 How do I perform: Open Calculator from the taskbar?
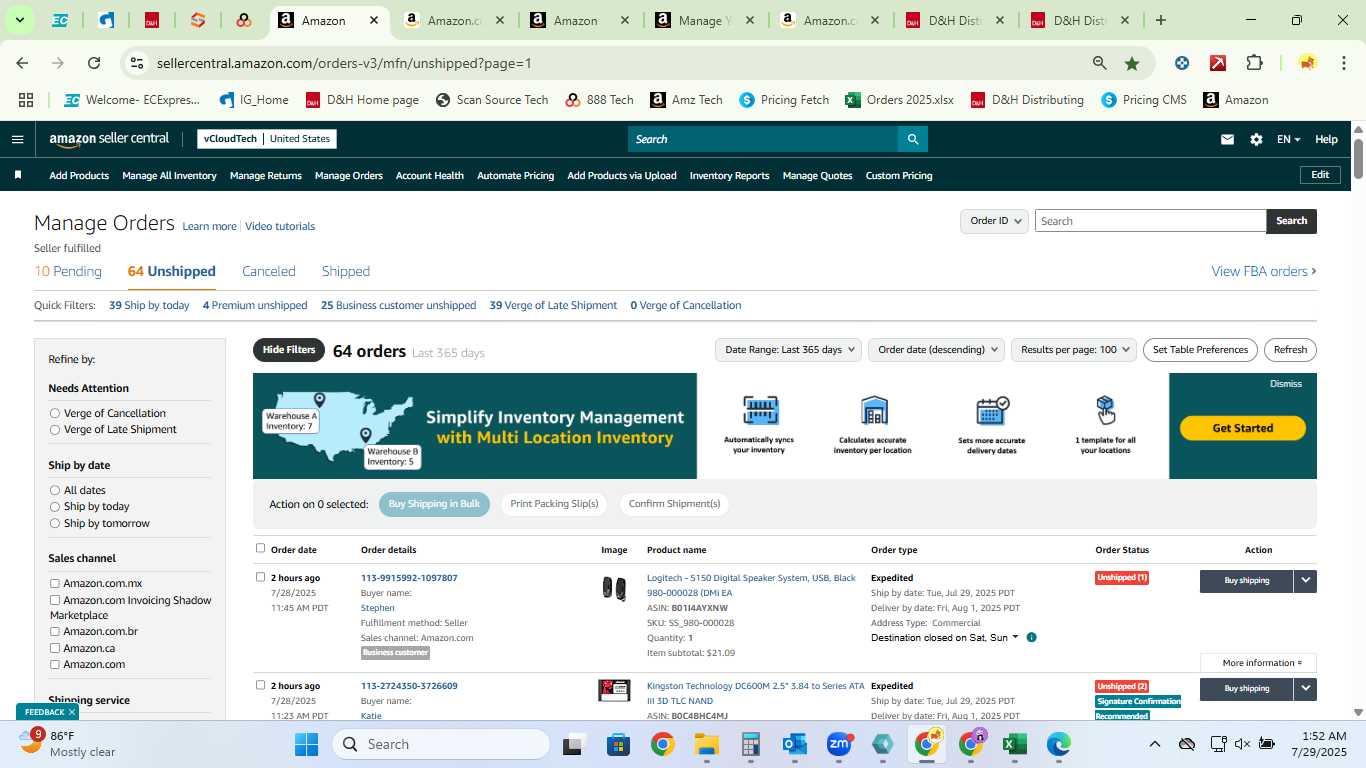750,744
